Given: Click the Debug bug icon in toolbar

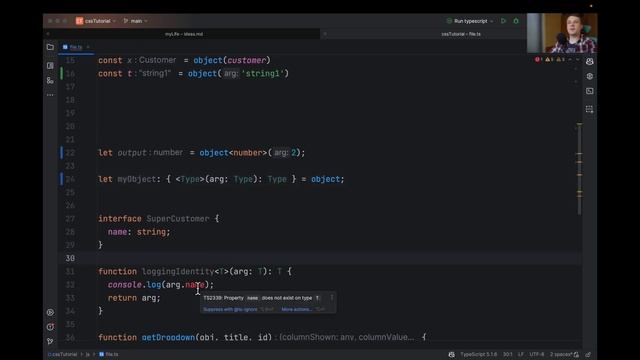Looking at the screenshot, I should tap(516, 21).
